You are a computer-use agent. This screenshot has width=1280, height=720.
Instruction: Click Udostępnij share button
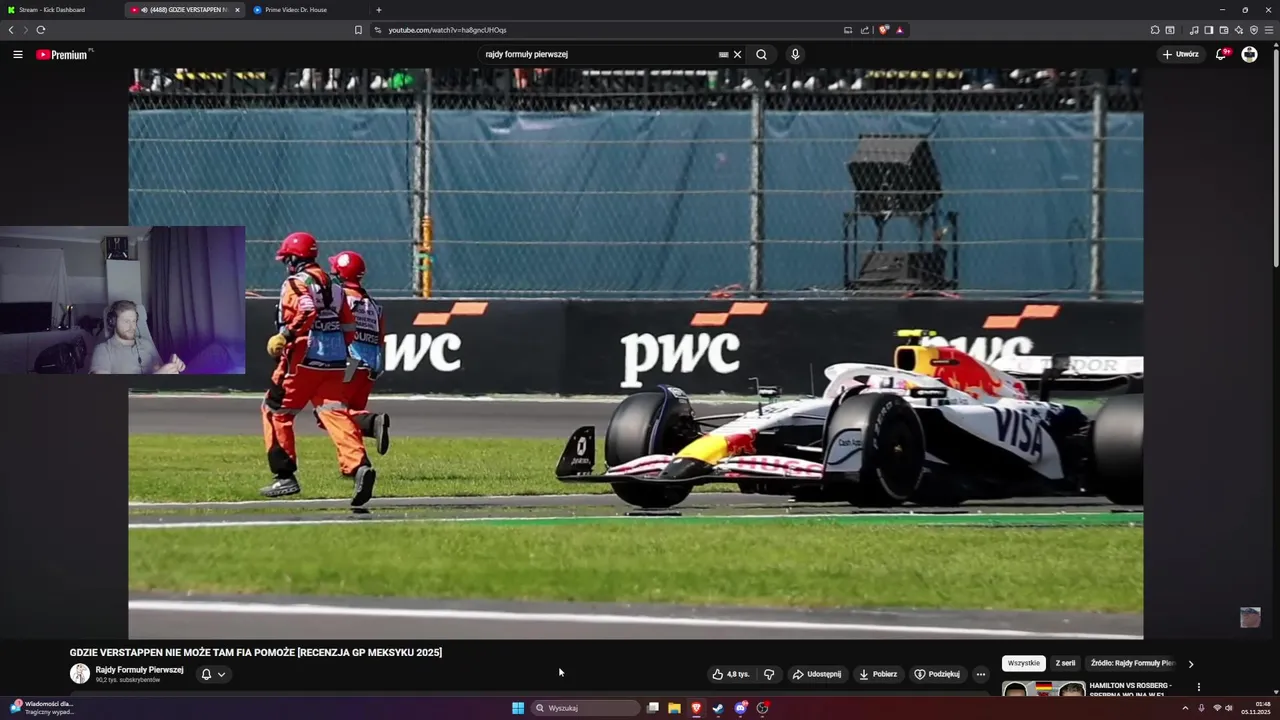click(x=817, y=674)
